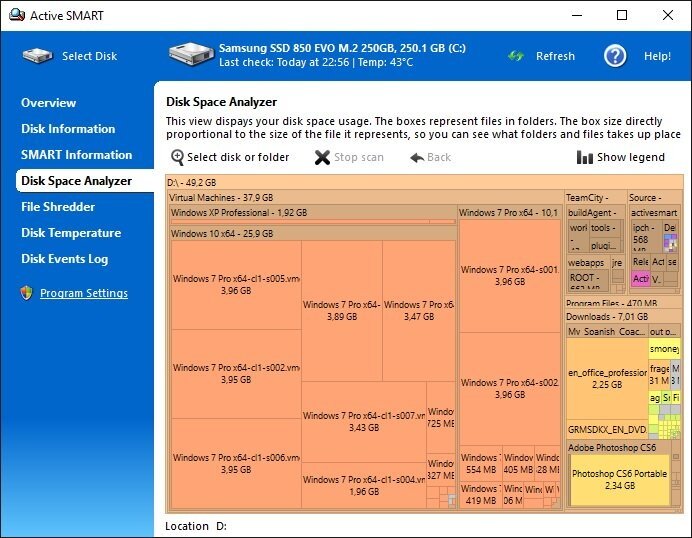Select the 327 MB file block
The height and width of the screenshot is (538, 692).
[440, 470]
